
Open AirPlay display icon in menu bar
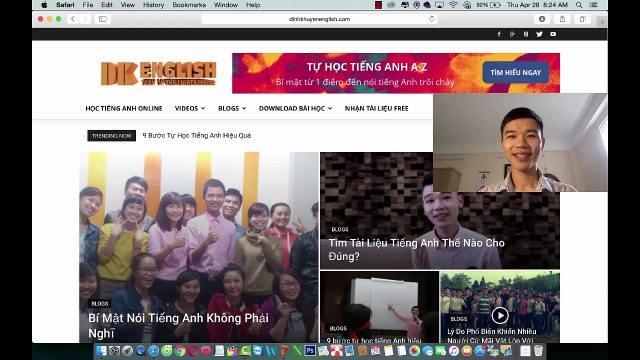point(440,5)
